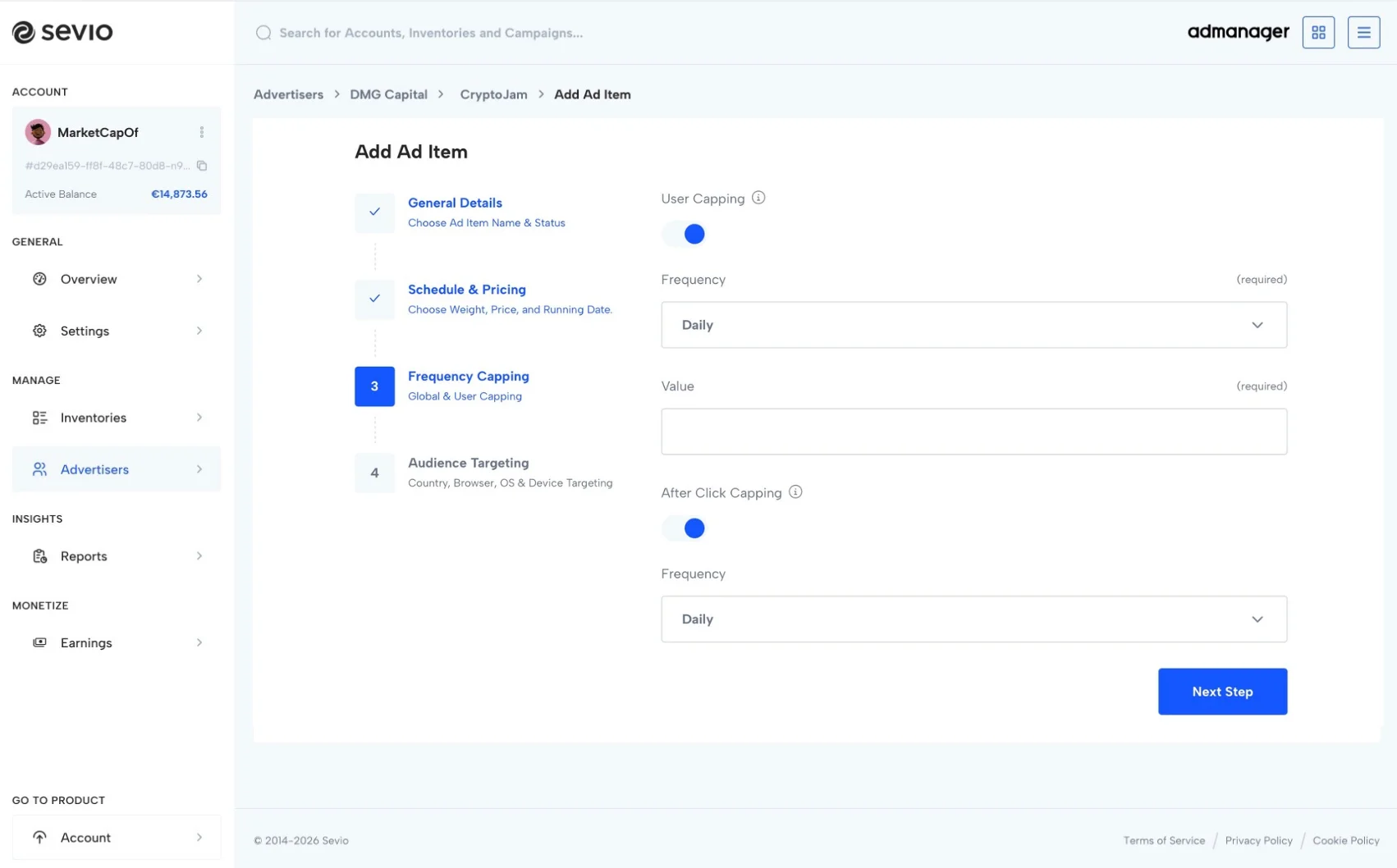Open Privacy Policy link
Image resolution: width=1397 pixels, height=868 pixels.
coord(1258,840)
